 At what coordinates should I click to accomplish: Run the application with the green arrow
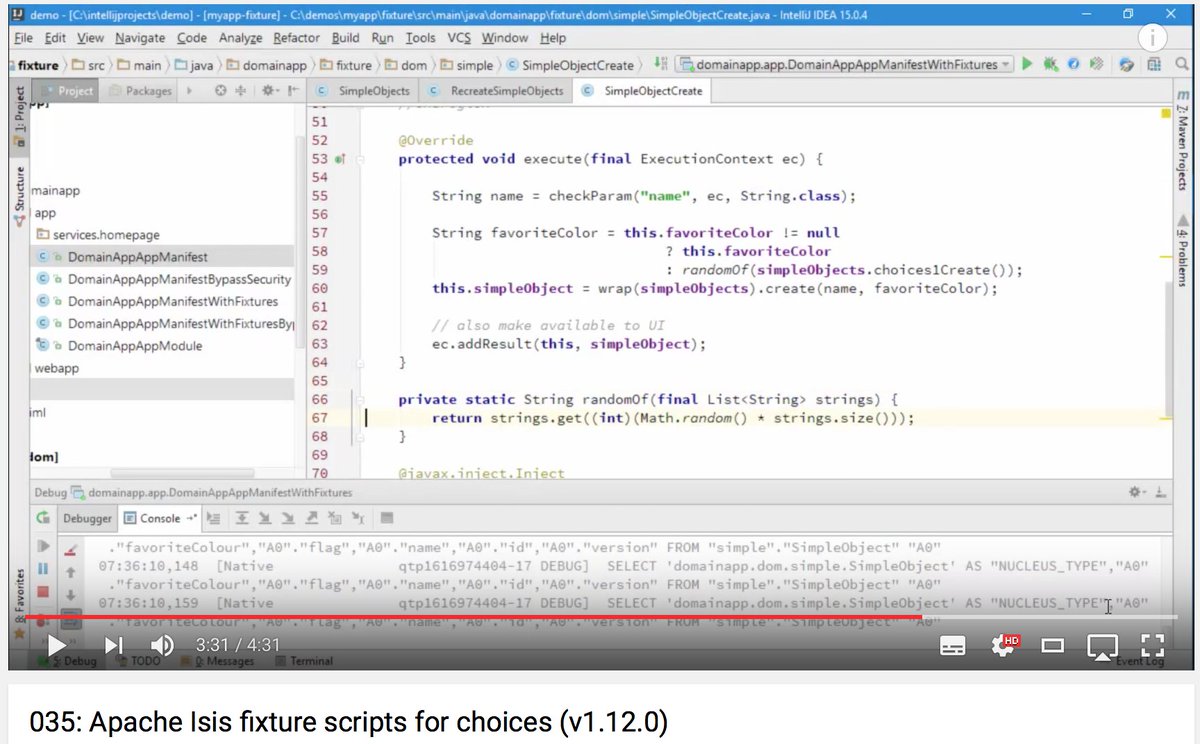pos(1027,64)
